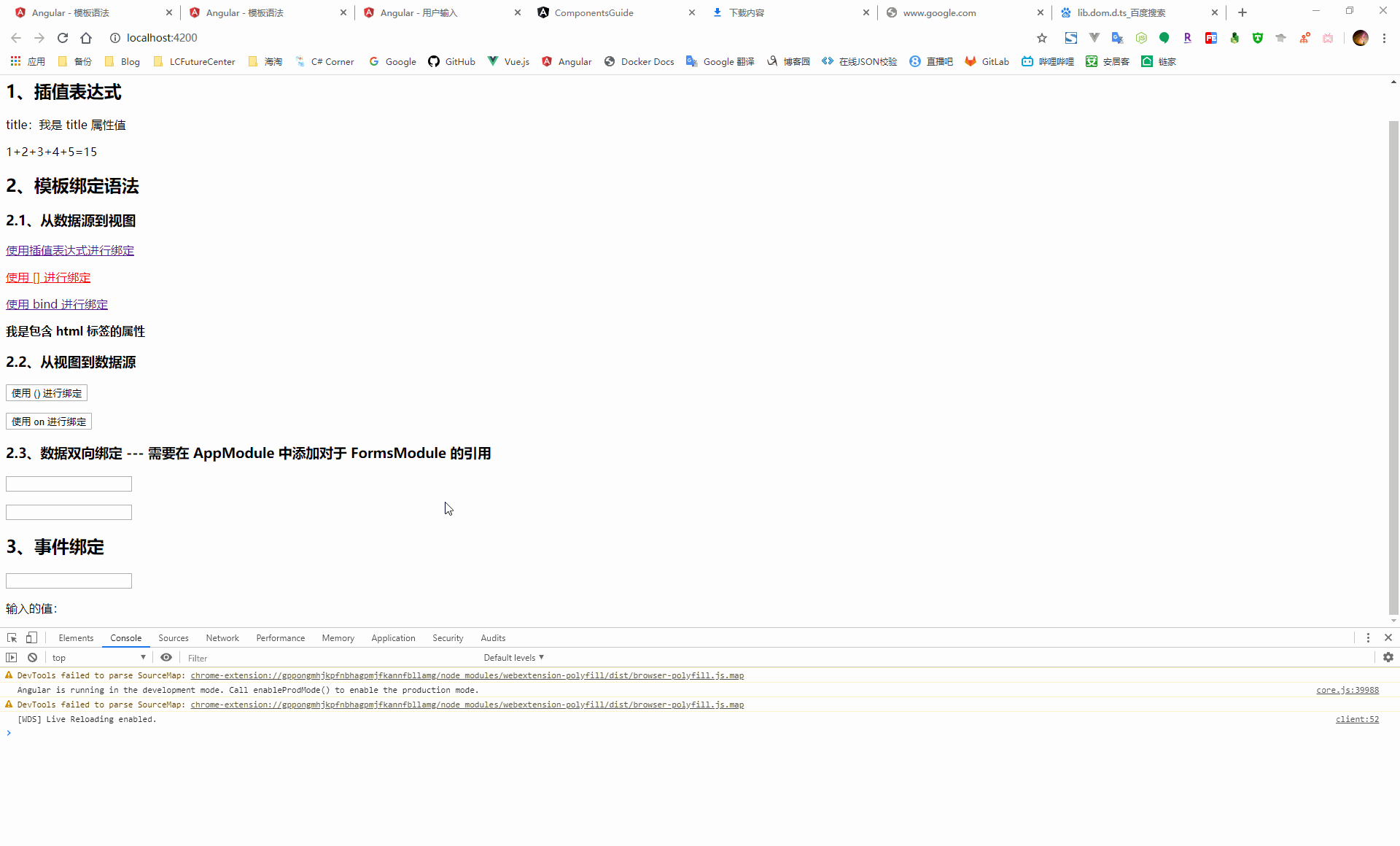Click the DevTools inspect element icon
Image resolution: width=1400 pixels, height=846 pixels.
(11, 638)
